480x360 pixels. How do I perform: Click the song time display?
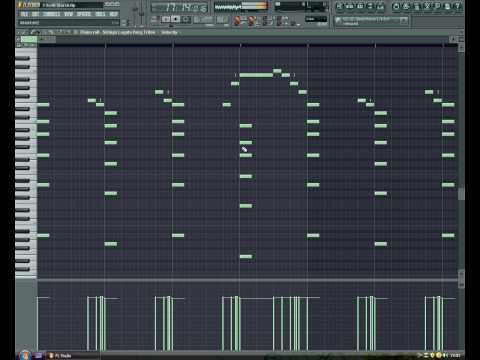point(179,7)
